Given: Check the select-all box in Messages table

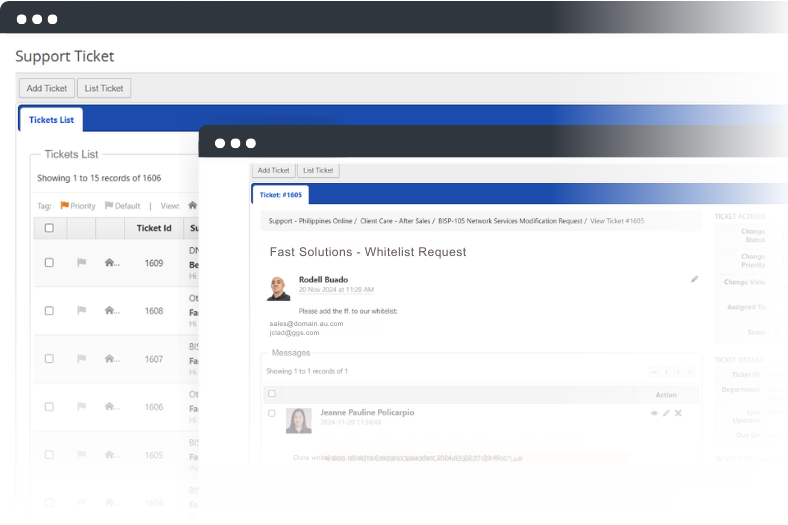Looking at the screenshot, I should 272,394.
